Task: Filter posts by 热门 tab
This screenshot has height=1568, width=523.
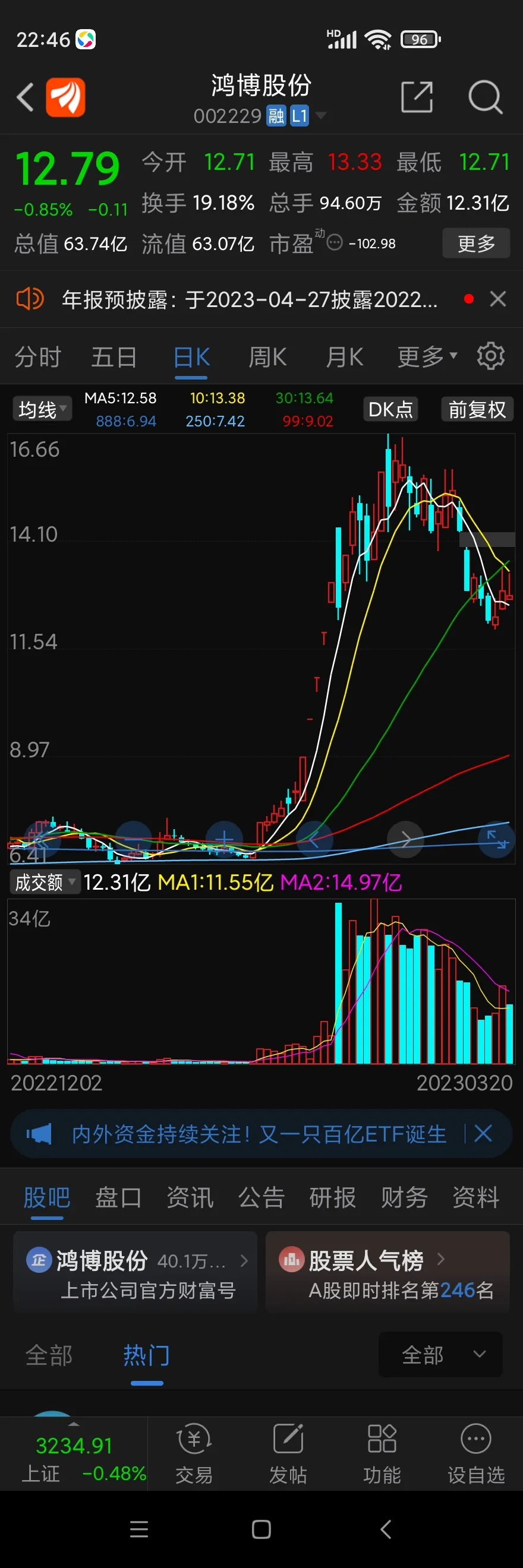Action: [x=147, y=1355]
